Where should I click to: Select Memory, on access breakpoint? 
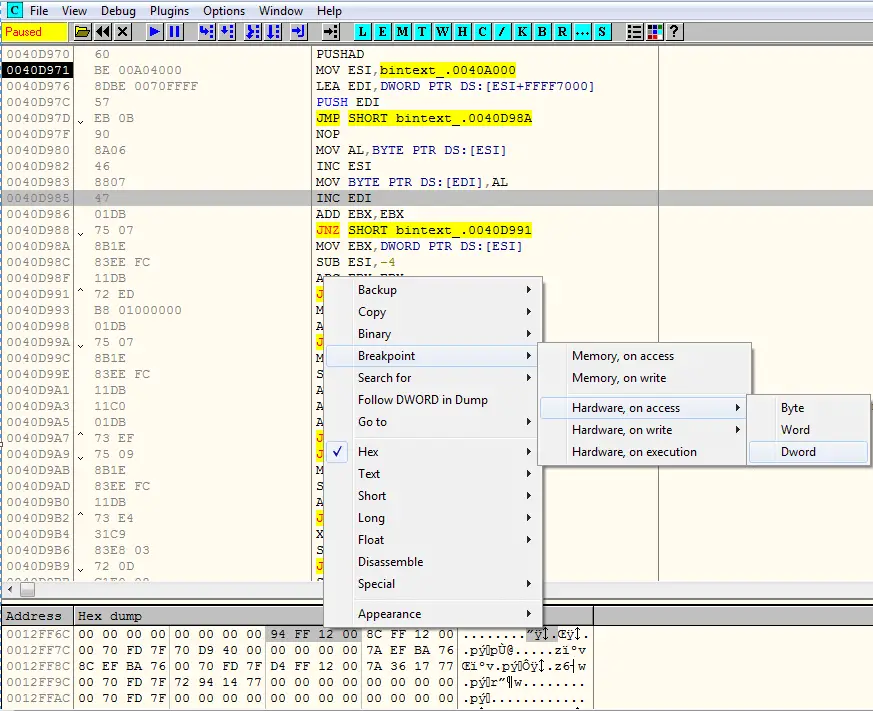644,356
